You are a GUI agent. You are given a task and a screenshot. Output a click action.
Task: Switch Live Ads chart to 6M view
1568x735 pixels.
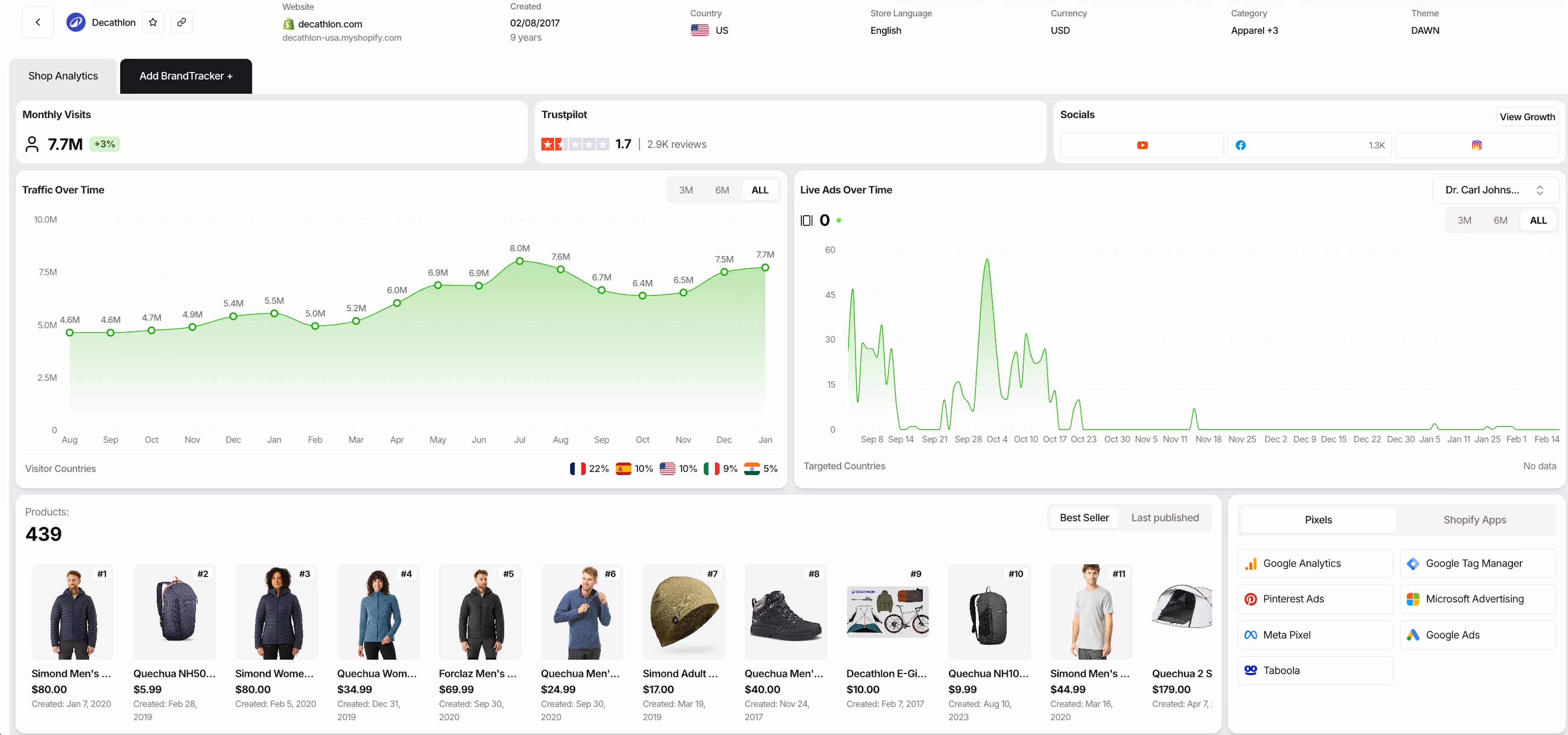pyautogui.click(x=1501, y=219)
